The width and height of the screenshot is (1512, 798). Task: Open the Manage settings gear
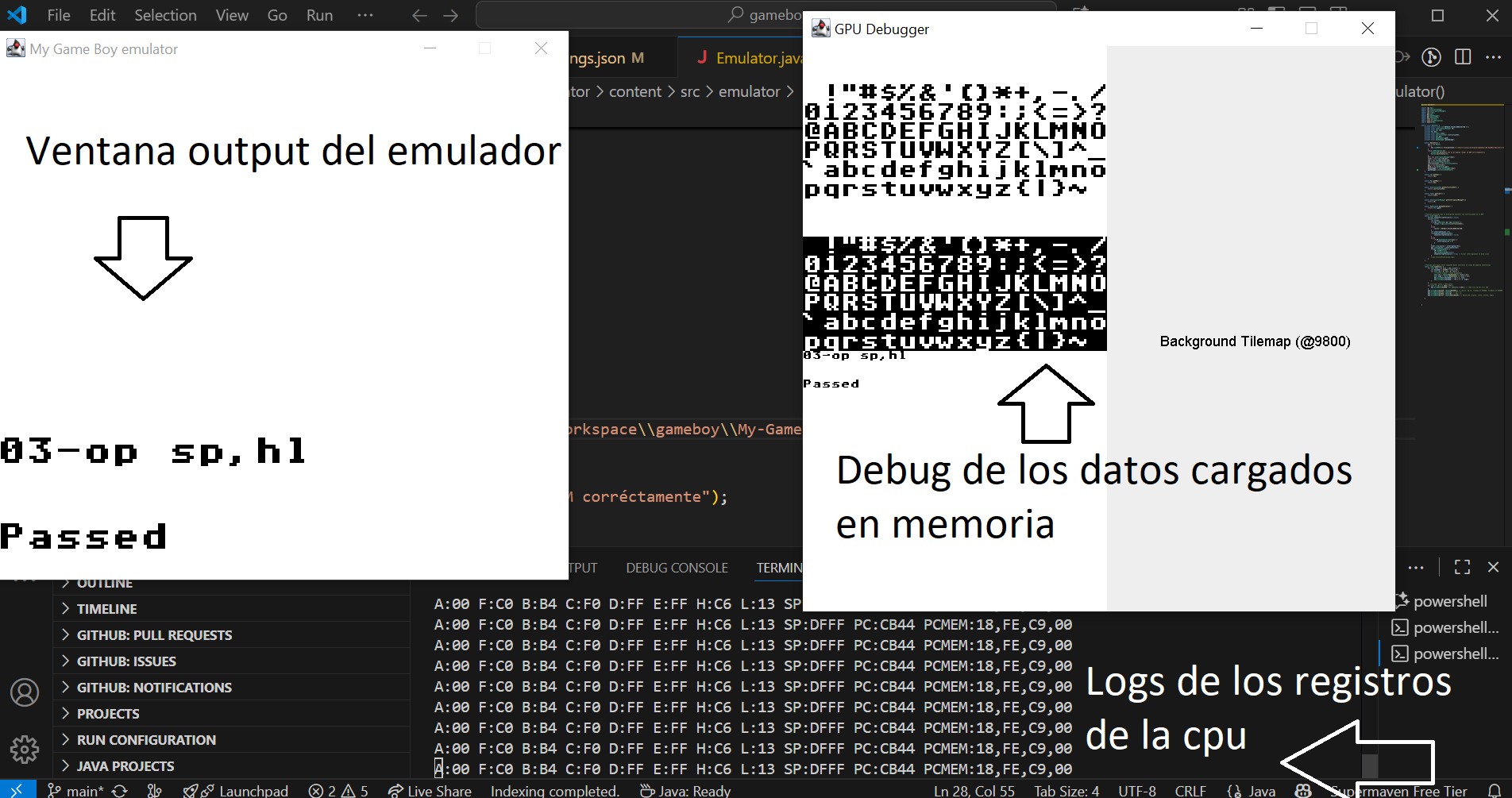click(25, 749)
